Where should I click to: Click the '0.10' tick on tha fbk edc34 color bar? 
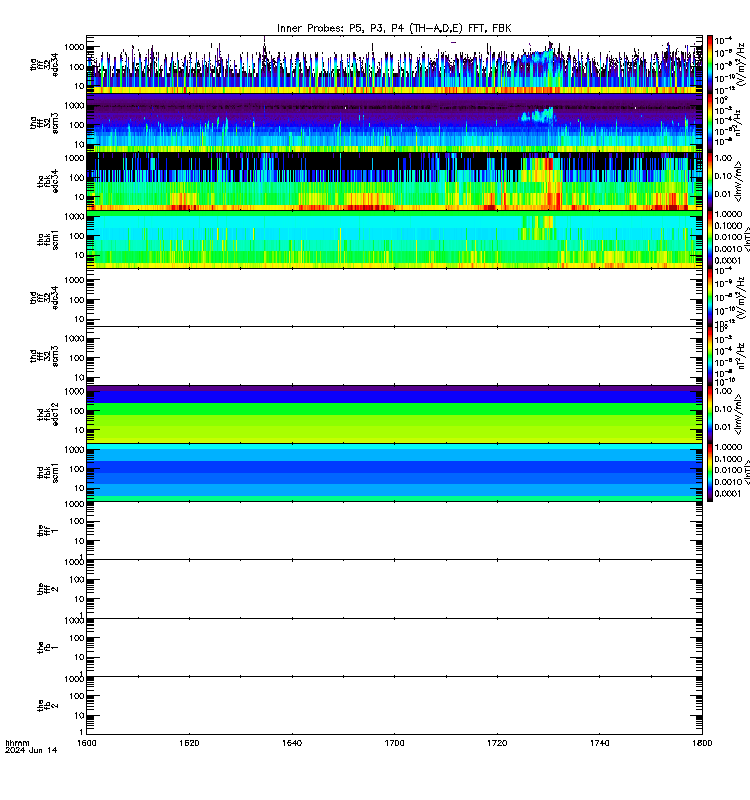[723, 176]
